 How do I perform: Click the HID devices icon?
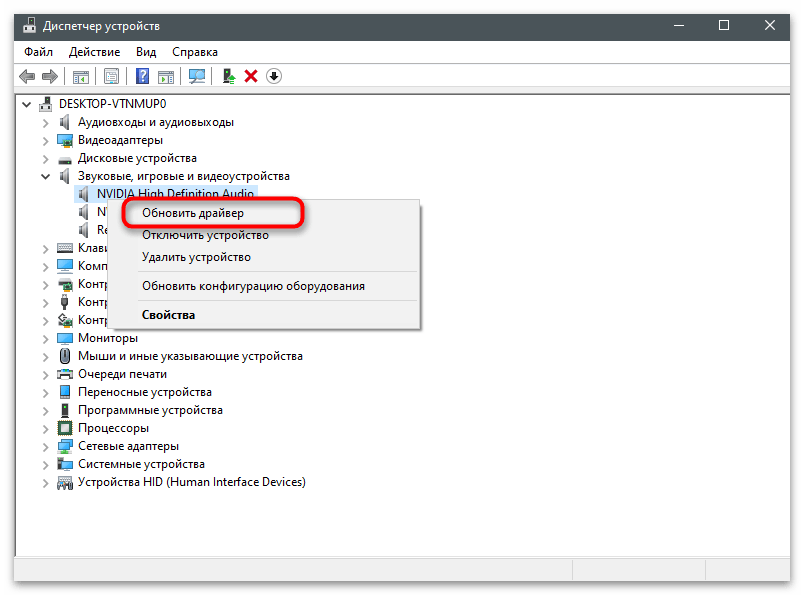(65, 483)
